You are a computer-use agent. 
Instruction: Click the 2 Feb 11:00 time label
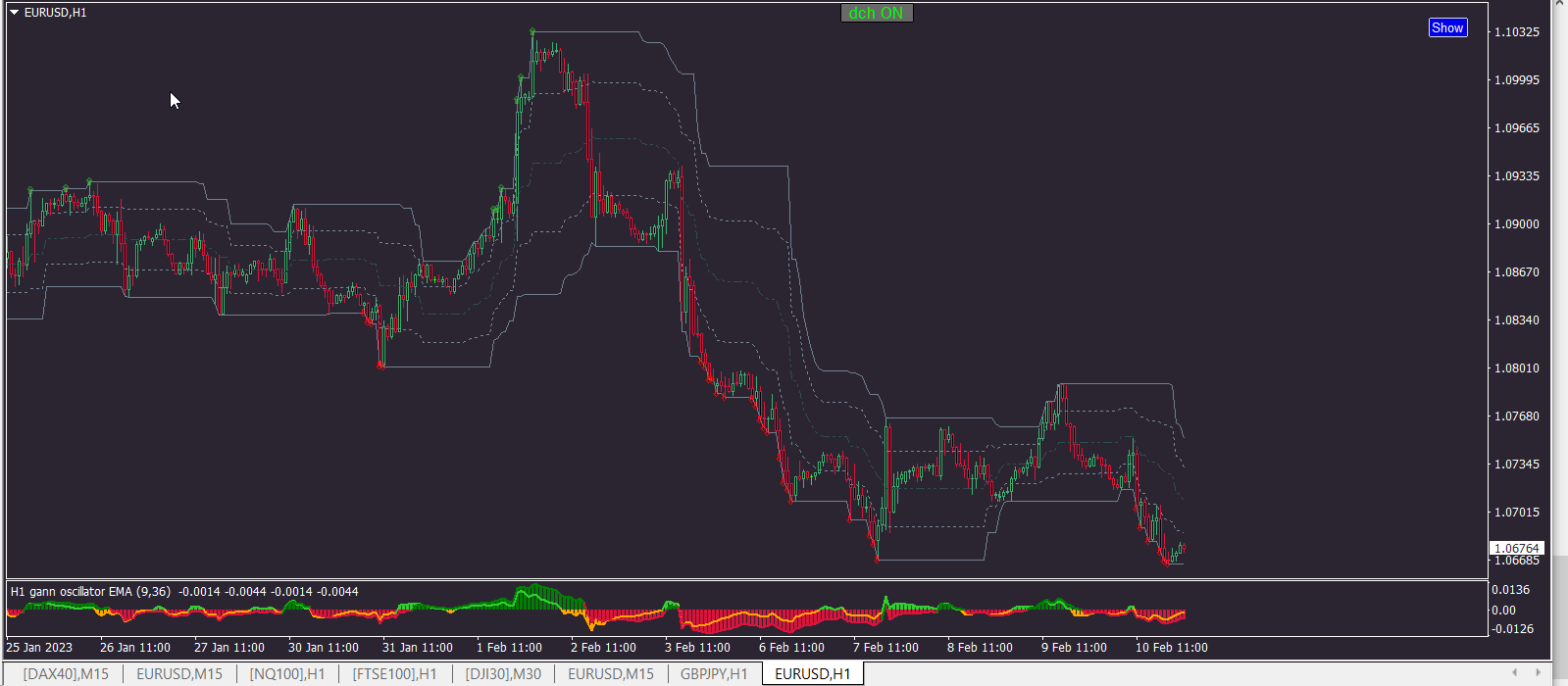point(603,648)
